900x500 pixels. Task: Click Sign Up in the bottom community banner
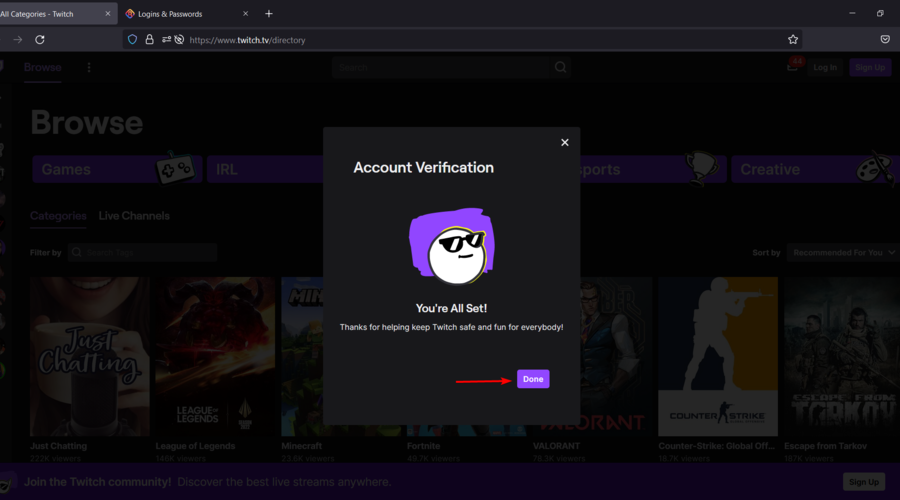(x=864, y=482)
